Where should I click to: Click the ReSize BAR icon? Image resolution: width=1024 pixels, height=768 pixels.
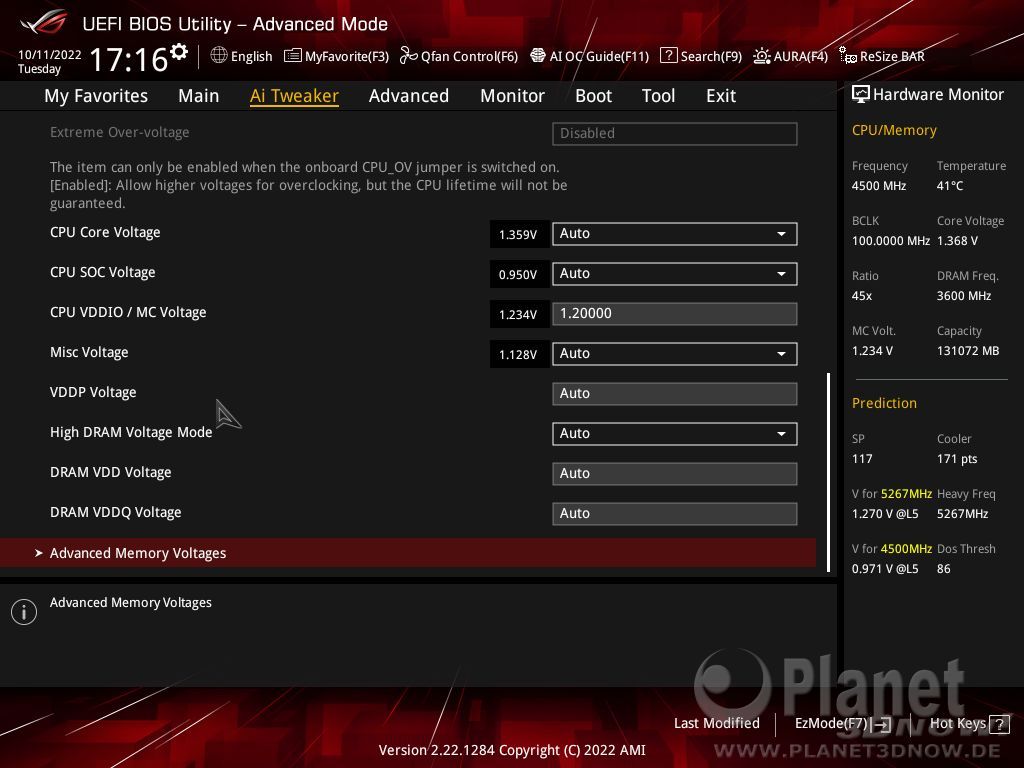(848, 56)
